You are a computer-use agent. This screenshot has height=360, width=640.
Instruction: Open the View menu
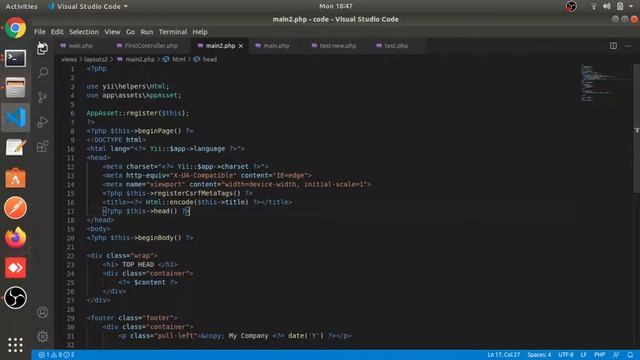[112, 32]
